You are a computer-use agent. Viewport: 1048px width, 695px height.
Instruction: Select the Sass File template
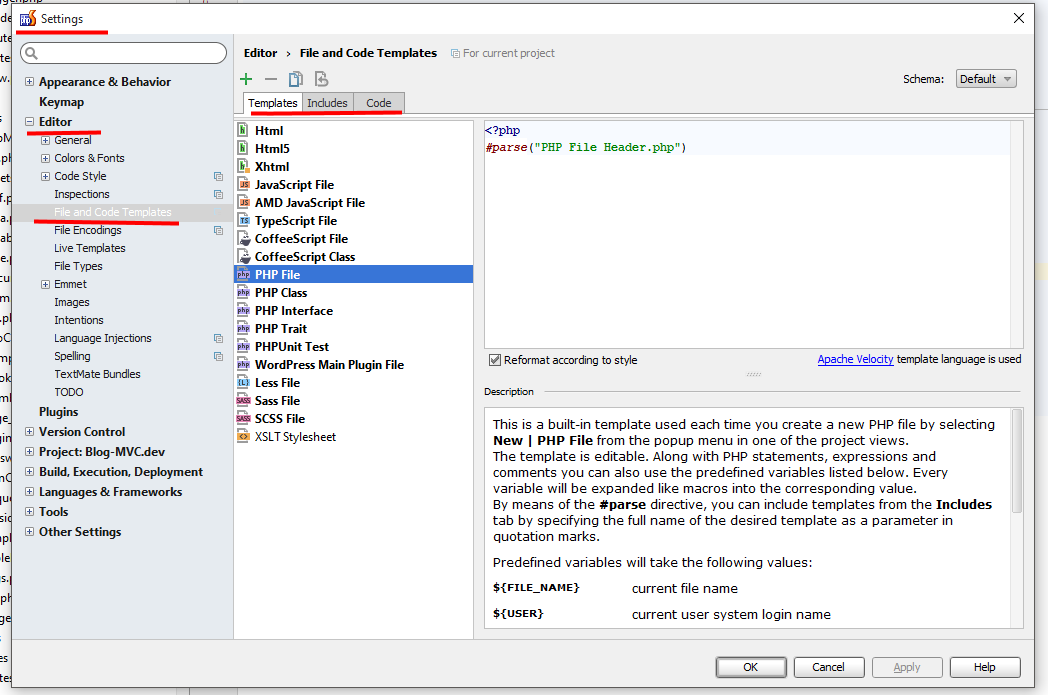pyautogui.click(x=277, y=400)
